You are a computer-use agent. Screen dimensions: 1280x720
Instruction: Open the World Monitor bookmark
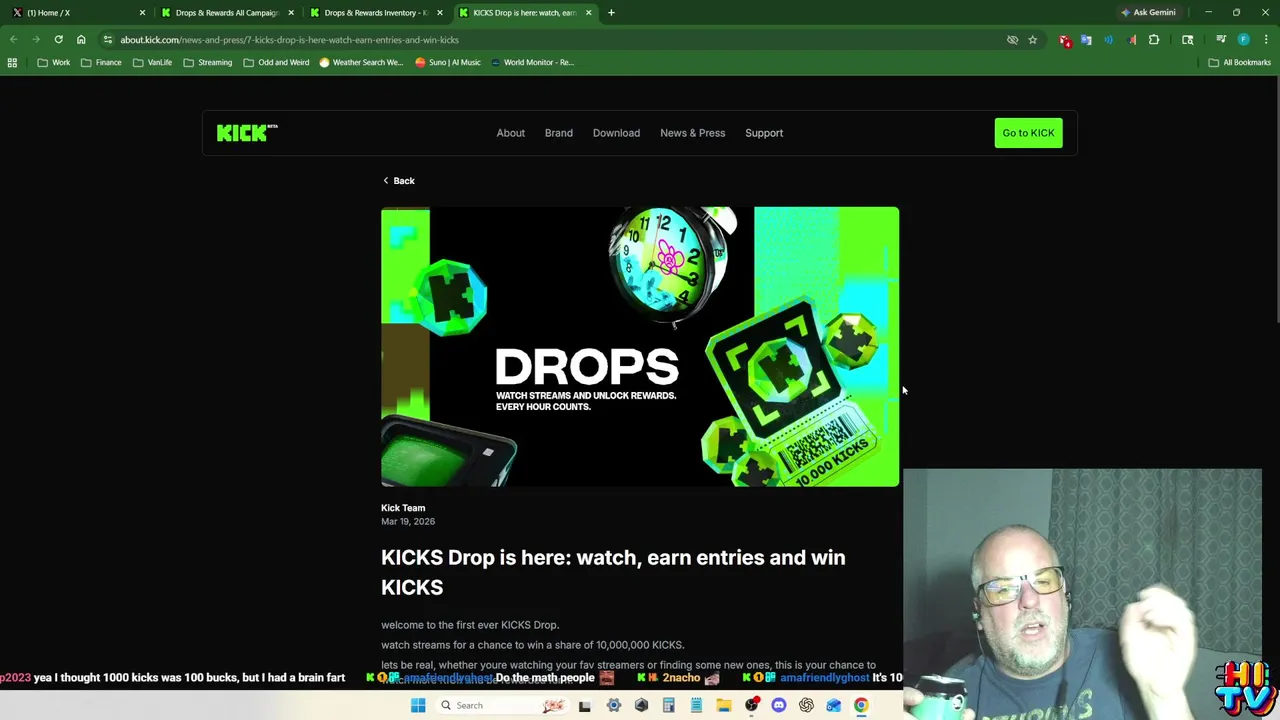(x=531, y=62)
